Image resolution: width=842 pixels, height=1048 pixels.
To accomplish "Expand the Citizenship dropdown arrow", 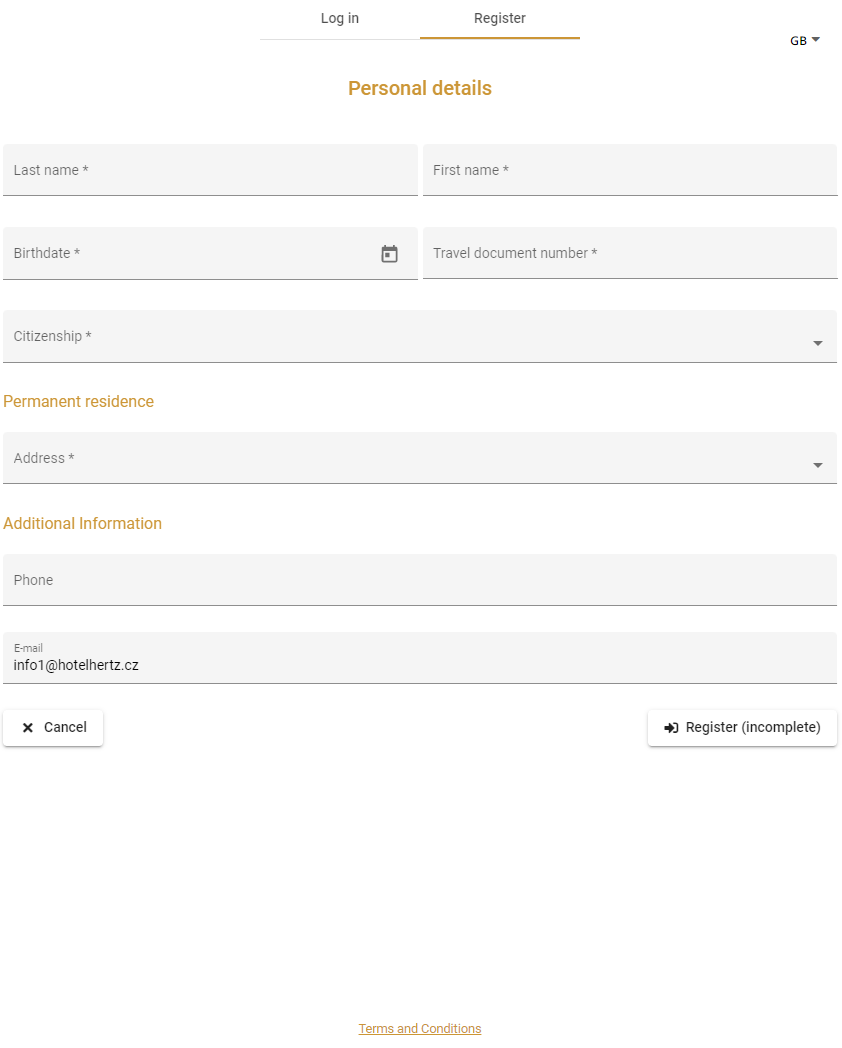I will (x=817, y=343).
